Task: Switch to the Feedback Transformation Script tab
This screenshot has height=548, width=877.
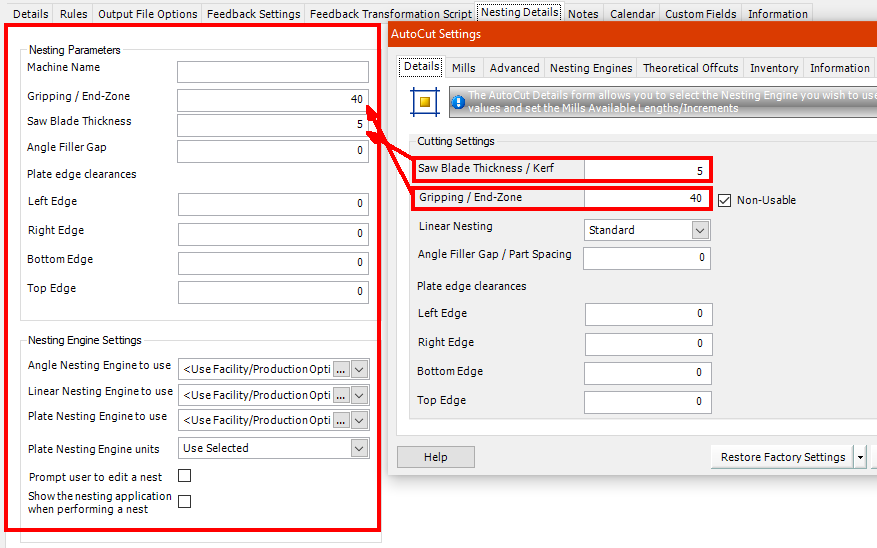Action: point(390,14)
